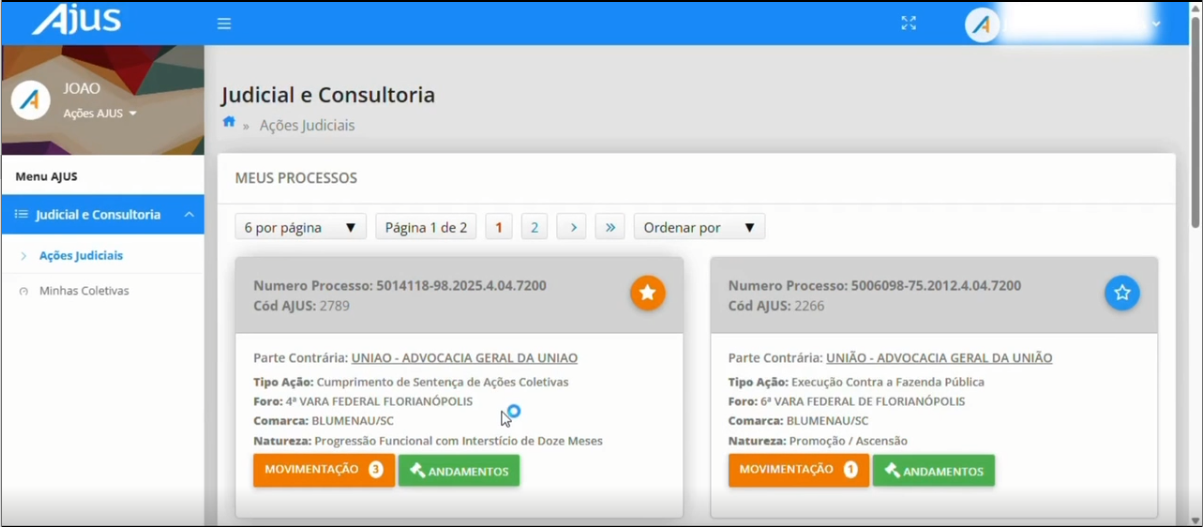Screen dimensions: 1203x527
Task: Click Cumprimento de Sentença de Ações Coletivas
Action: coord(443,382)
